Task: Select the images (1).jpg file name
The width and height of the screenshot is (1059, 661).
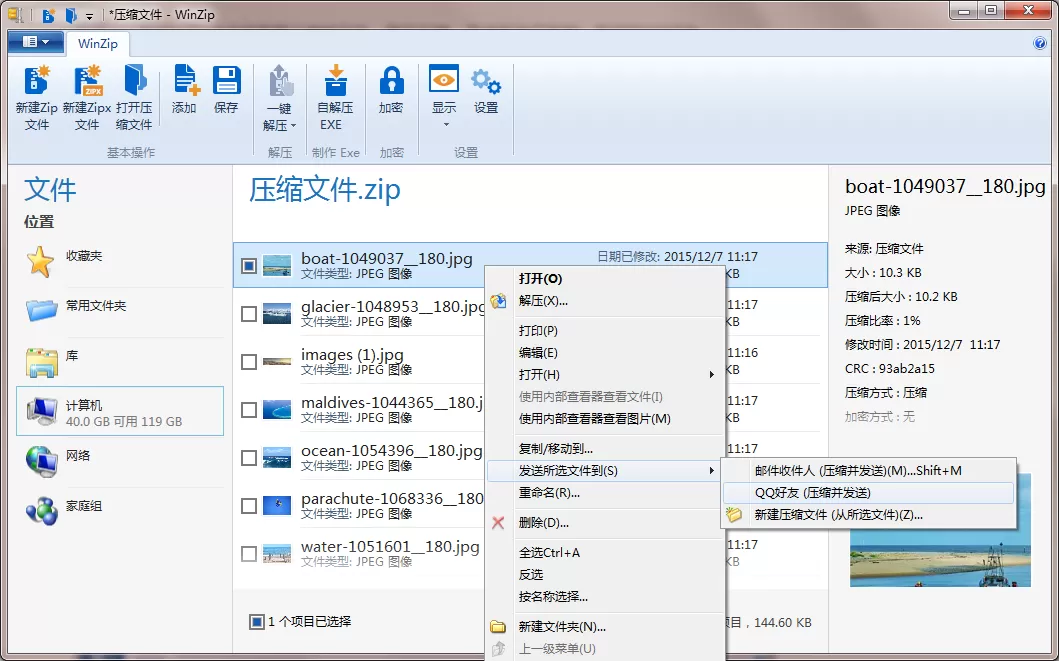Action: pyautogui.click(x=352, y=354)
